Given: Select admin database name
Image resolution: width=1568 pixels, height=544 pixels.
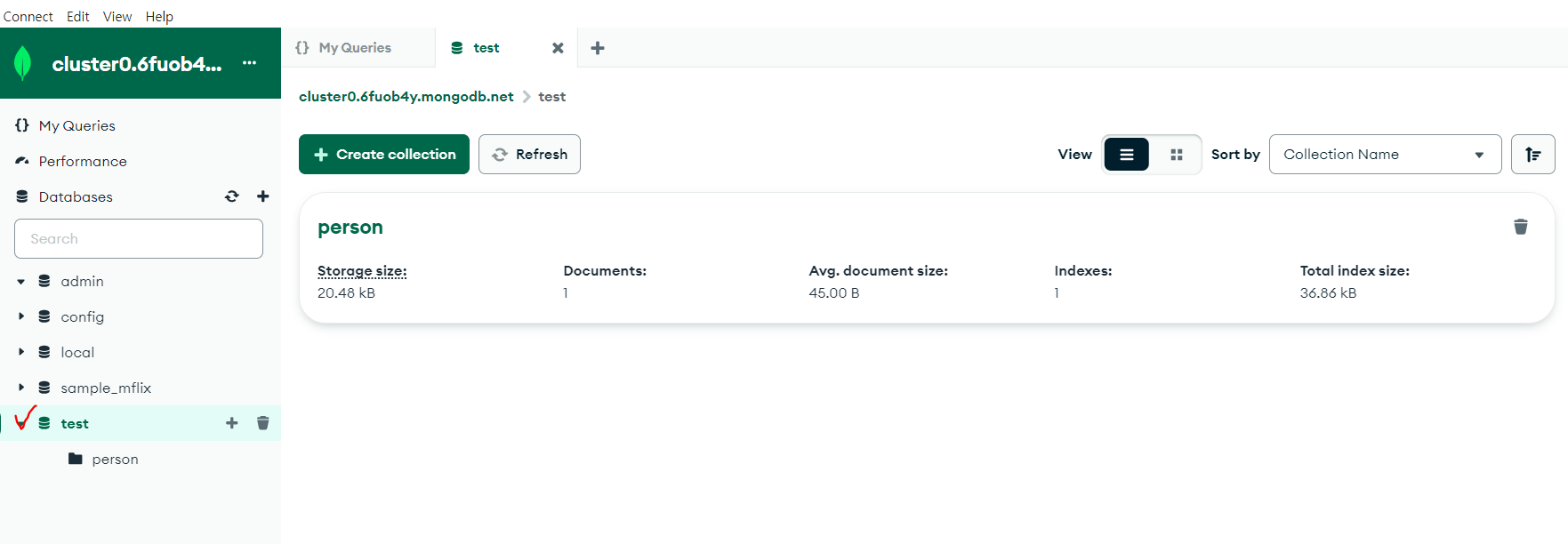Looking at the screenshot, I should pyautogui.click(x=83, y=281).
